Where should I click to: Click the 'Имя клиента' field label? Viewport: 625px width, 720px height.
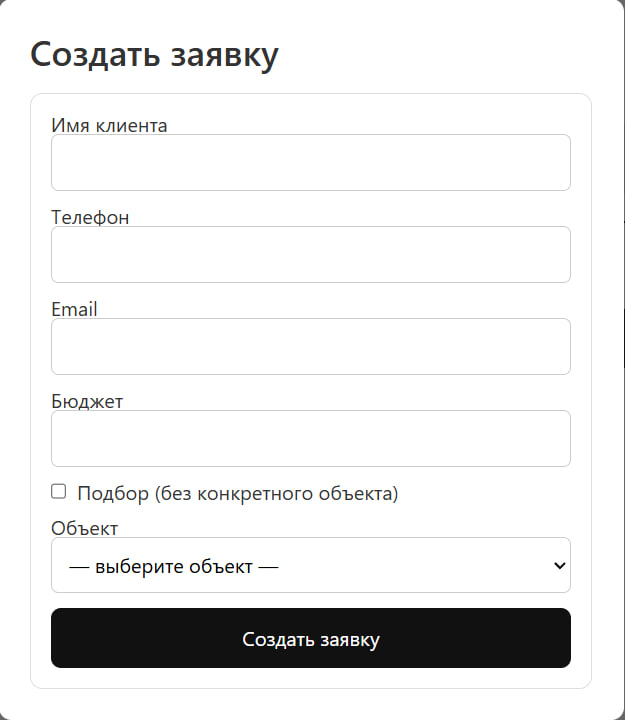pos(109,125)
